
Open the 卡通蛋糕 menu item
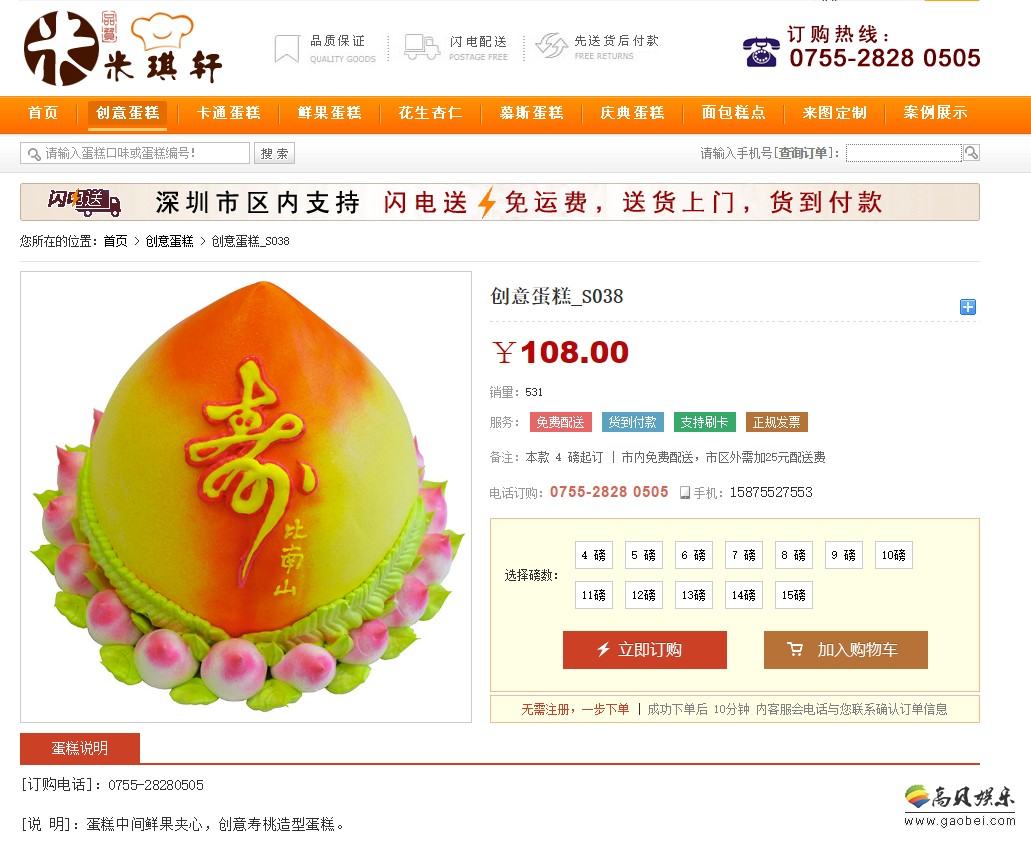[229, 113]
